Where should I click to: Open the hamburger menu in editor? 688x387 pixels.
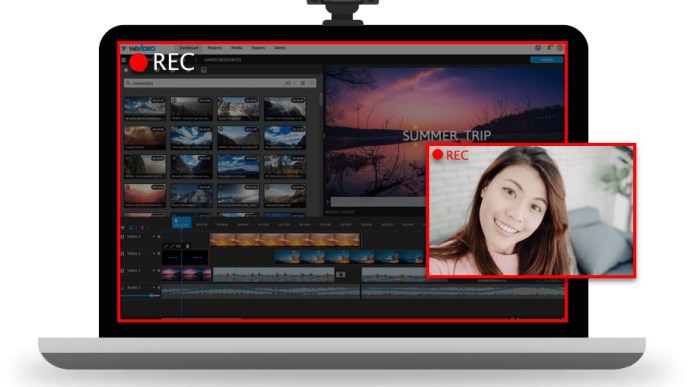(x=124, y=60)
